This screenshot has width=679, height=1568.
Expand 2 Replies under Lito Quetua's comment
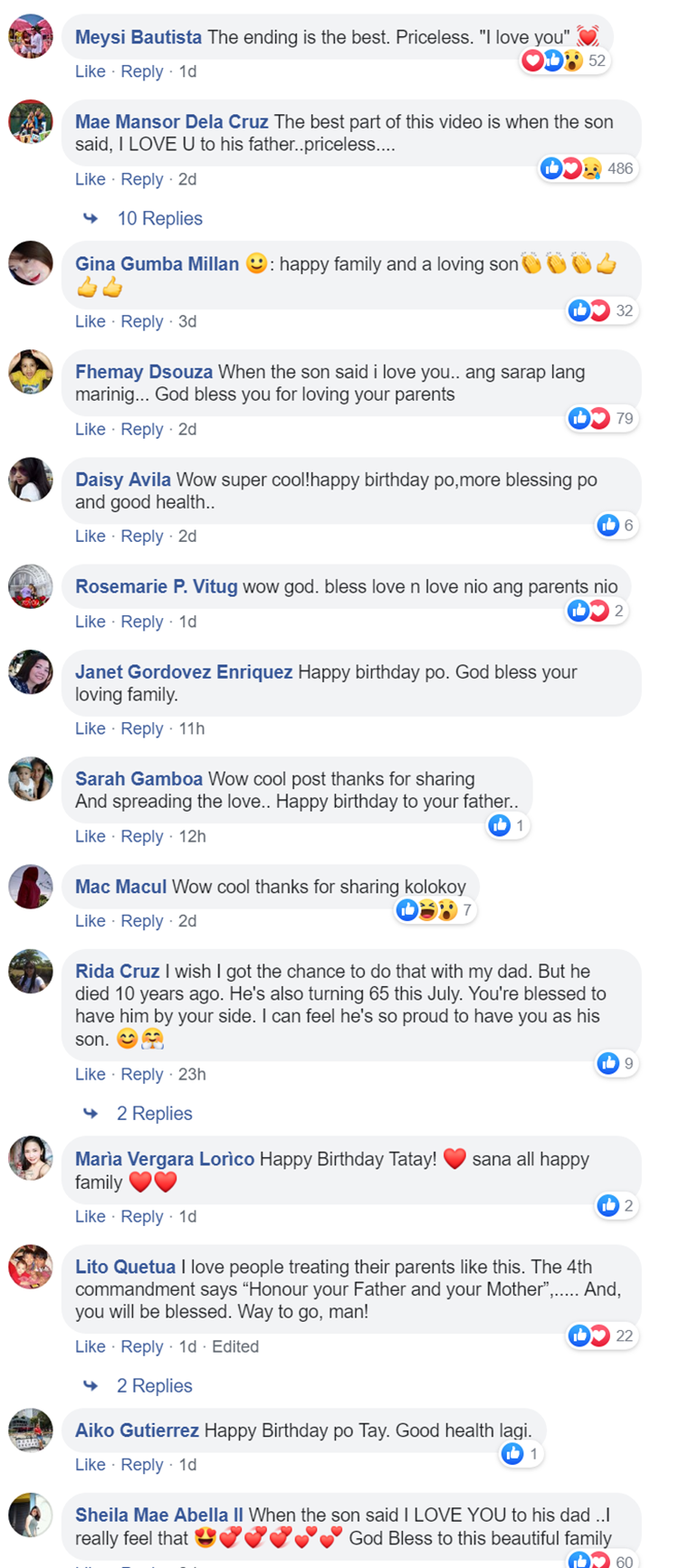tap(154, 1385)
